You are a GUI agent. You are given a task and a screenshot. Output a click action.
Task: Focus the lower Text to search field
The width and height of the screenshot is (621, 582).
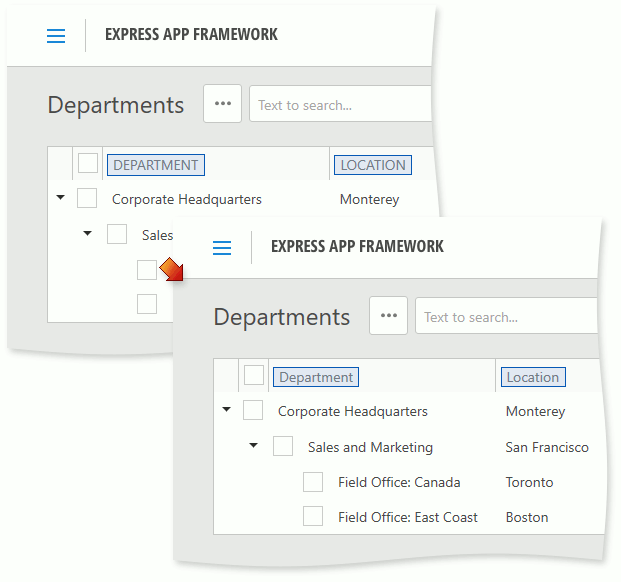pos(506,316)
